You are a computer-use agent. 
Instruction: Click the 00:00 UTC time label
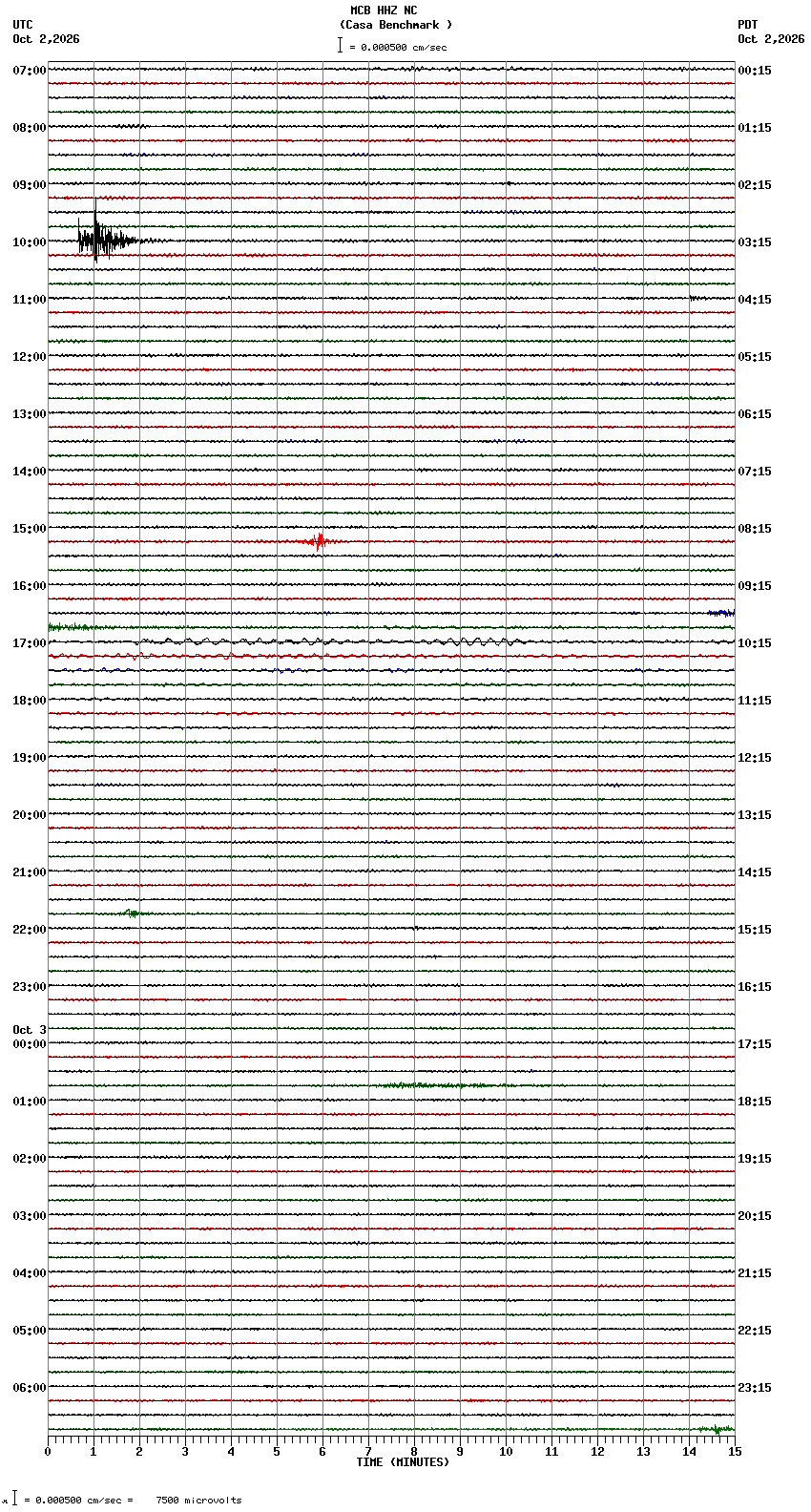pyautogui.click(x=30, y=1044)
